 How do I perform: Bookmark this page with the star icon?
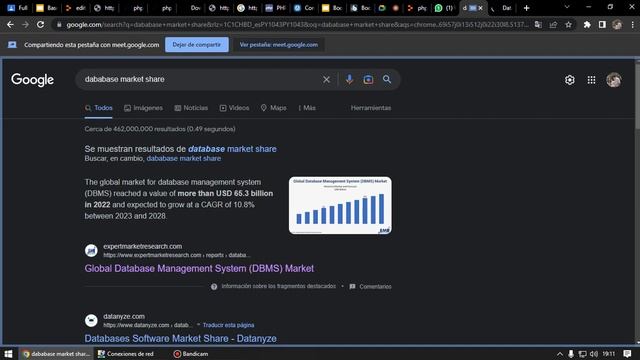pyautogui.click(x=568, y=25)
